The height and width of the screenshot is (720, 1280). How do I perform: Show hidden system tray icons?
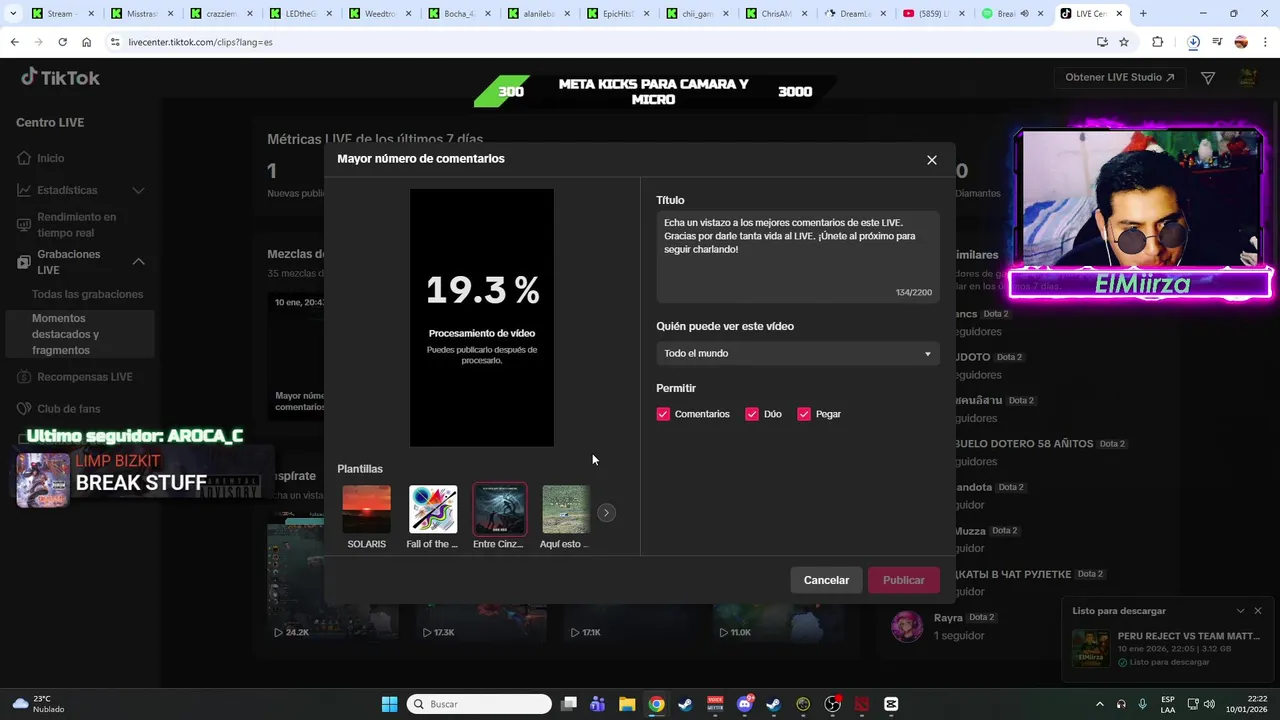(1100, 704)
